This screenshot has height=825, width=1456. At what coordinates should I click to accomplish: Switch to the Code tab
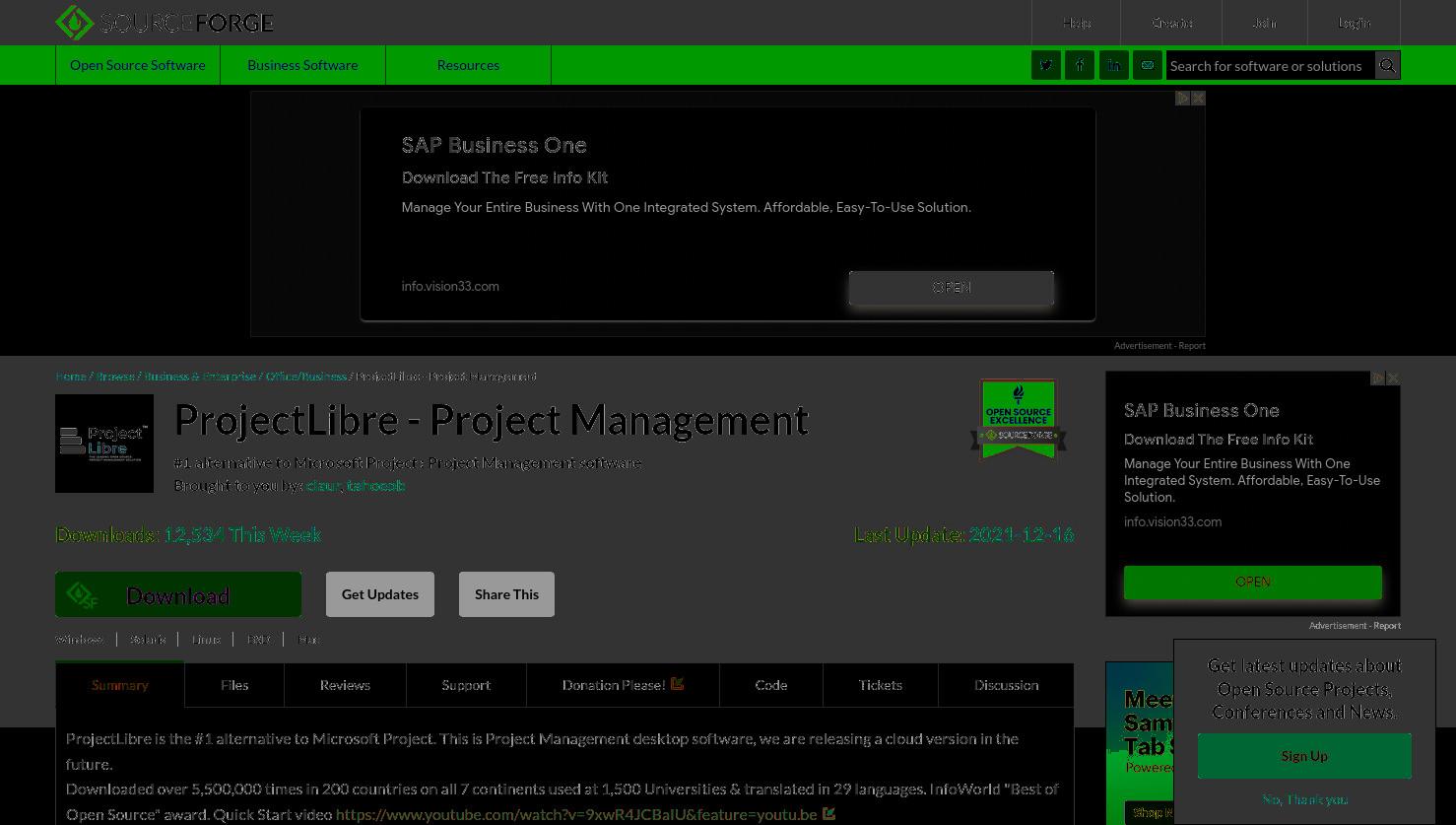tap(771, 685)
